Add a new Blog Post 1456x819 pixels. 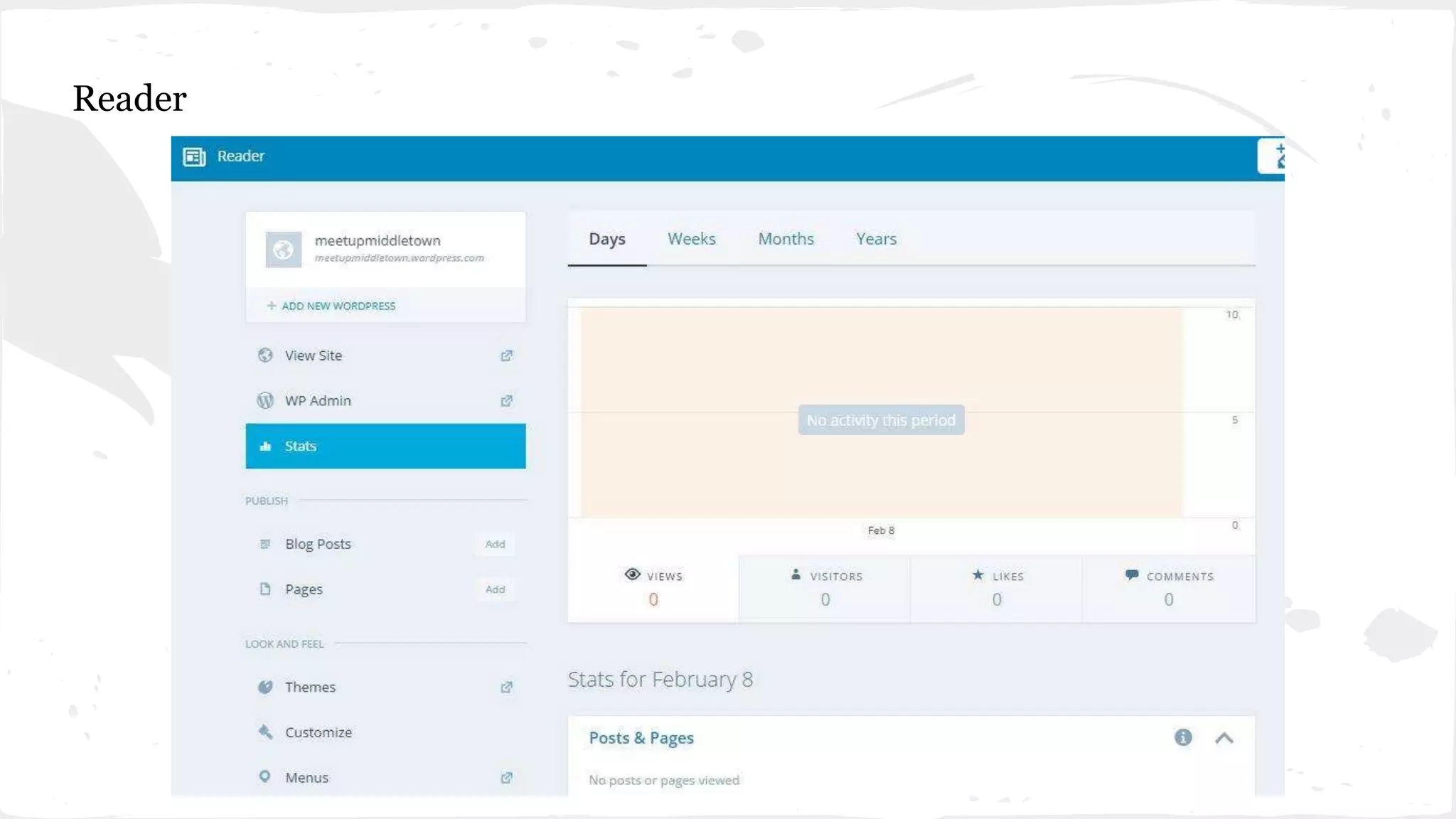pos(495,545)
